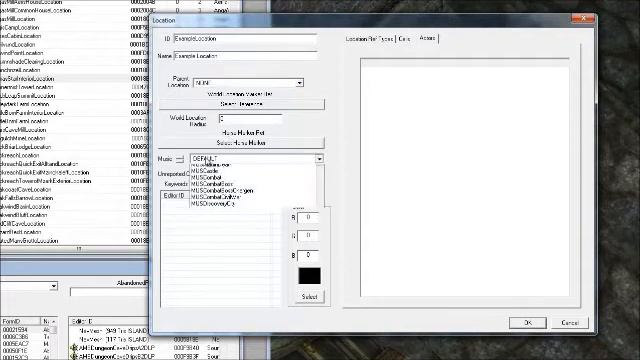This screenshot has height=360, width=640.
Task: Click OK in the Location dialog
Action: click(528, 322)
